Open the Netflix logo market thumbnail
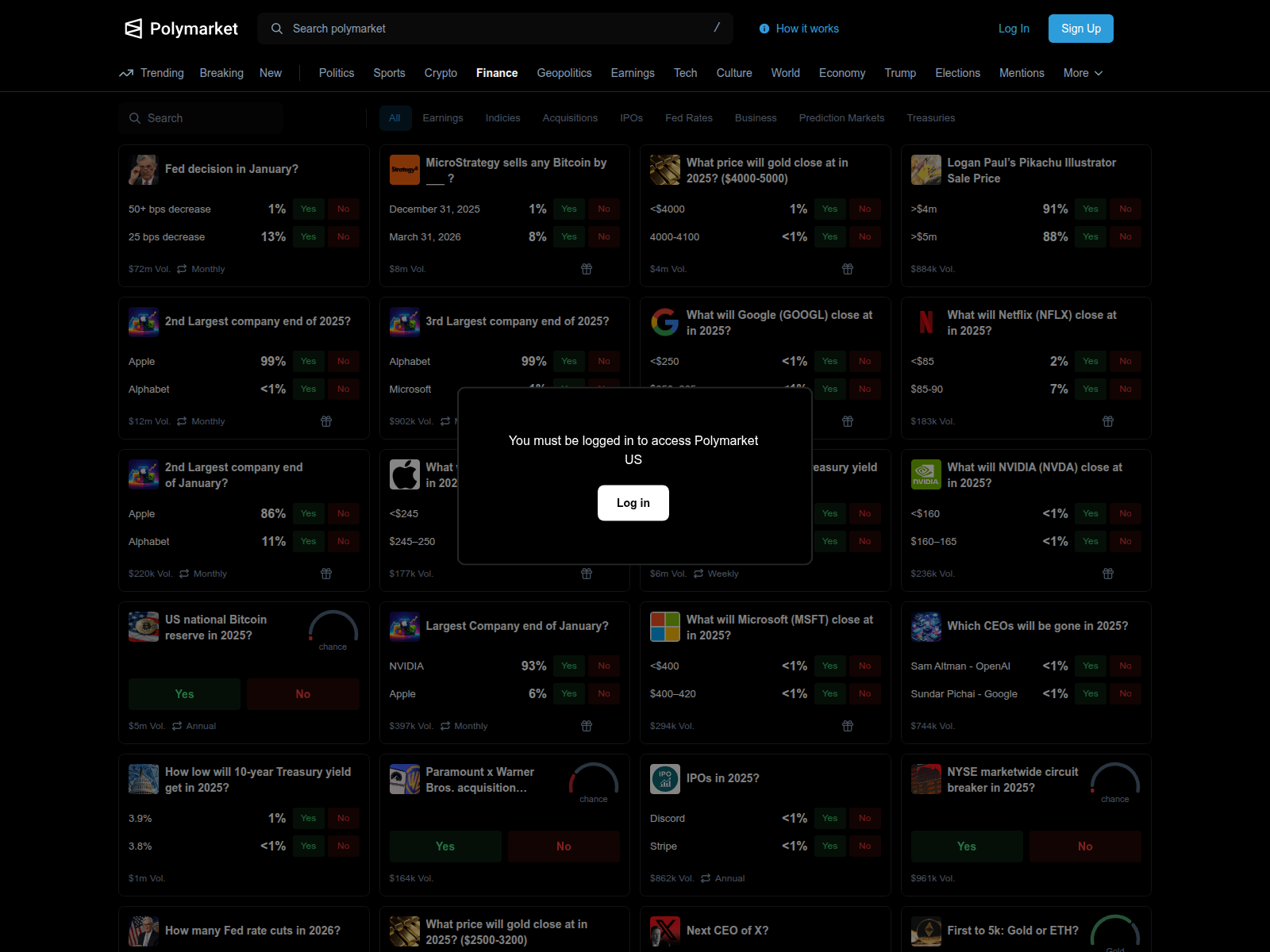The image size is (1270, 952). click(926, 322)
